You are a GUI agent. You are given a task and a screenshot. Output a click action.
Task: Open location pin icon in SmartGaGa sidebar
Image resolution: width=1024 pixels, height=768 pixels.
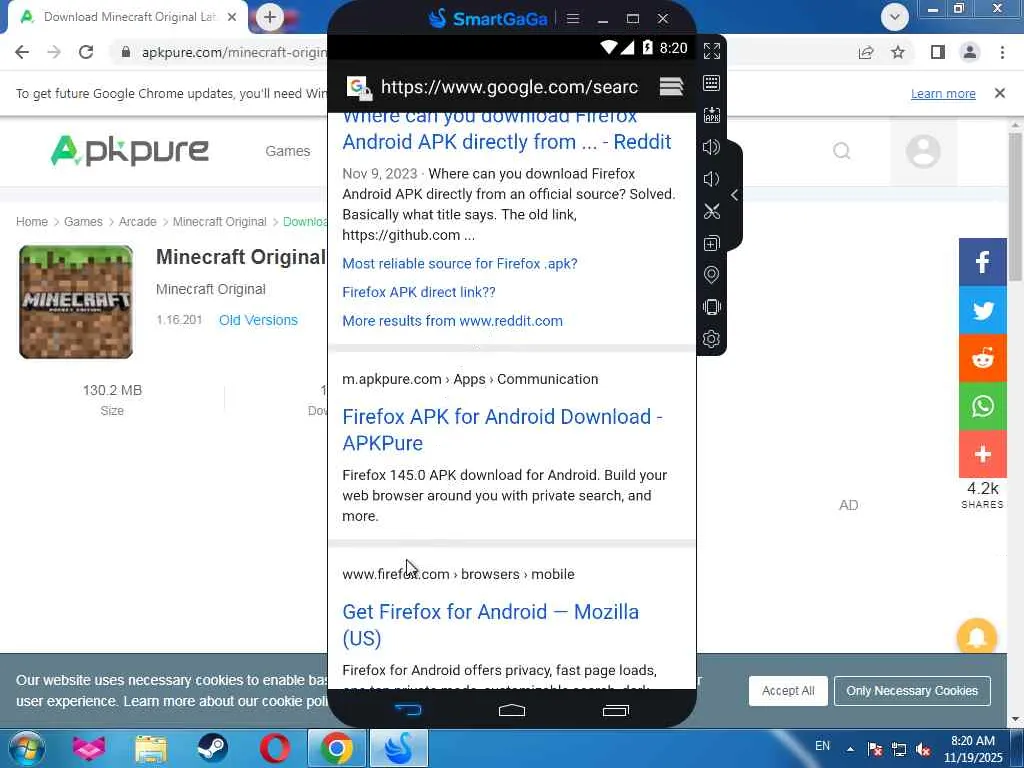(x=711, y=275)
